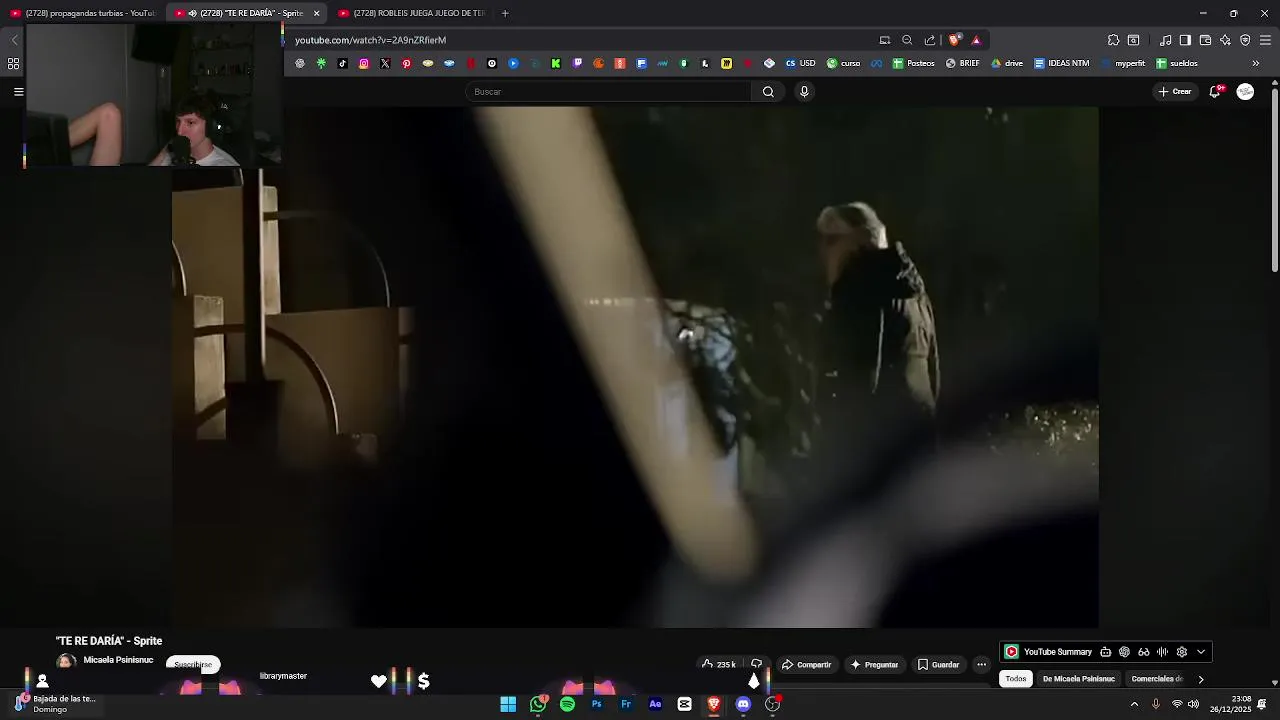Screen dimensions: 1280x720
Task: Switch to 'propagandas turbias' tab
Action: click(x=82, y=13)
